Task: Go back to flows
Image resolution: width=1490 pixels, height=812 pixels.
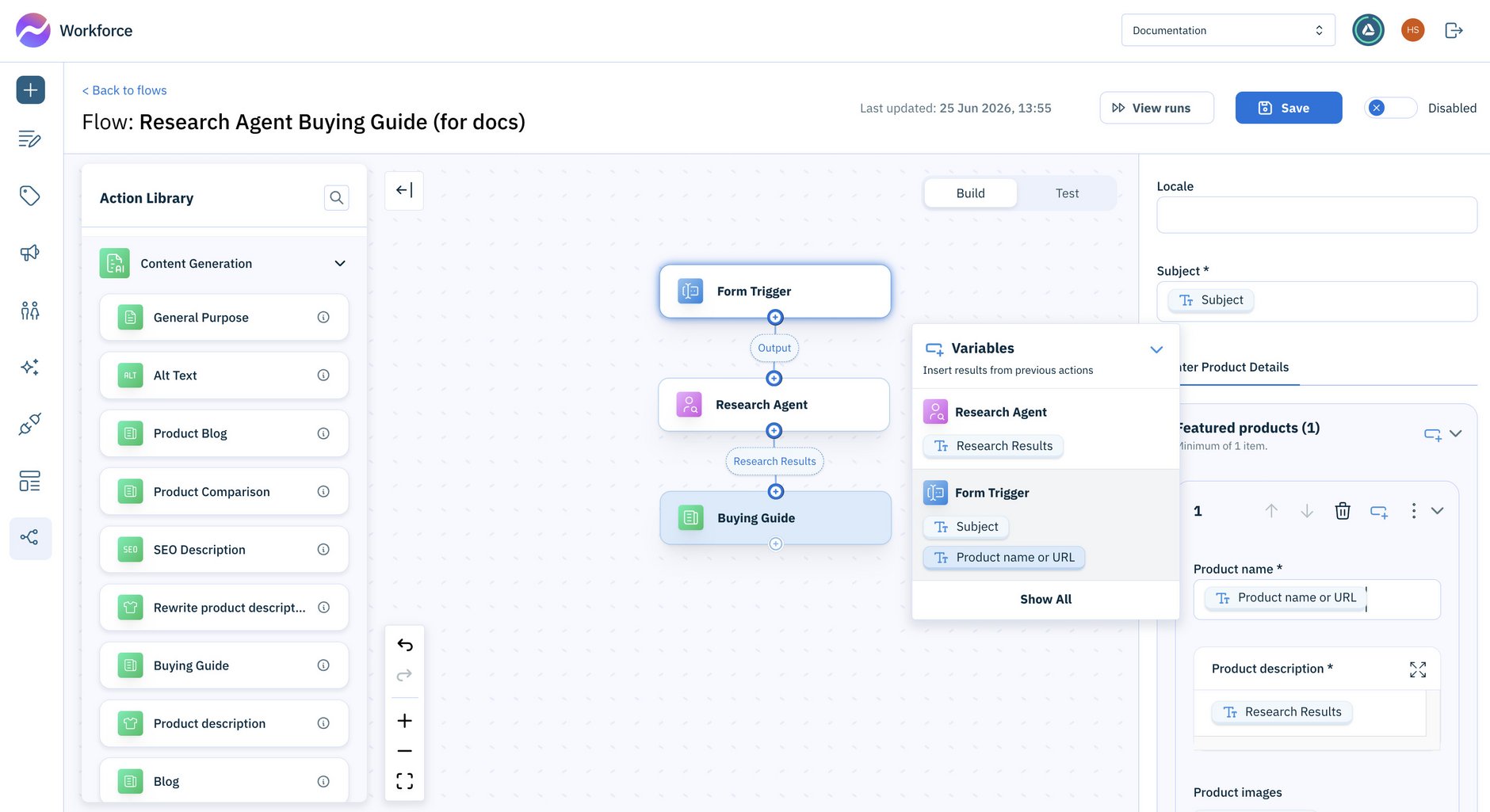Action: click(124, 90)
